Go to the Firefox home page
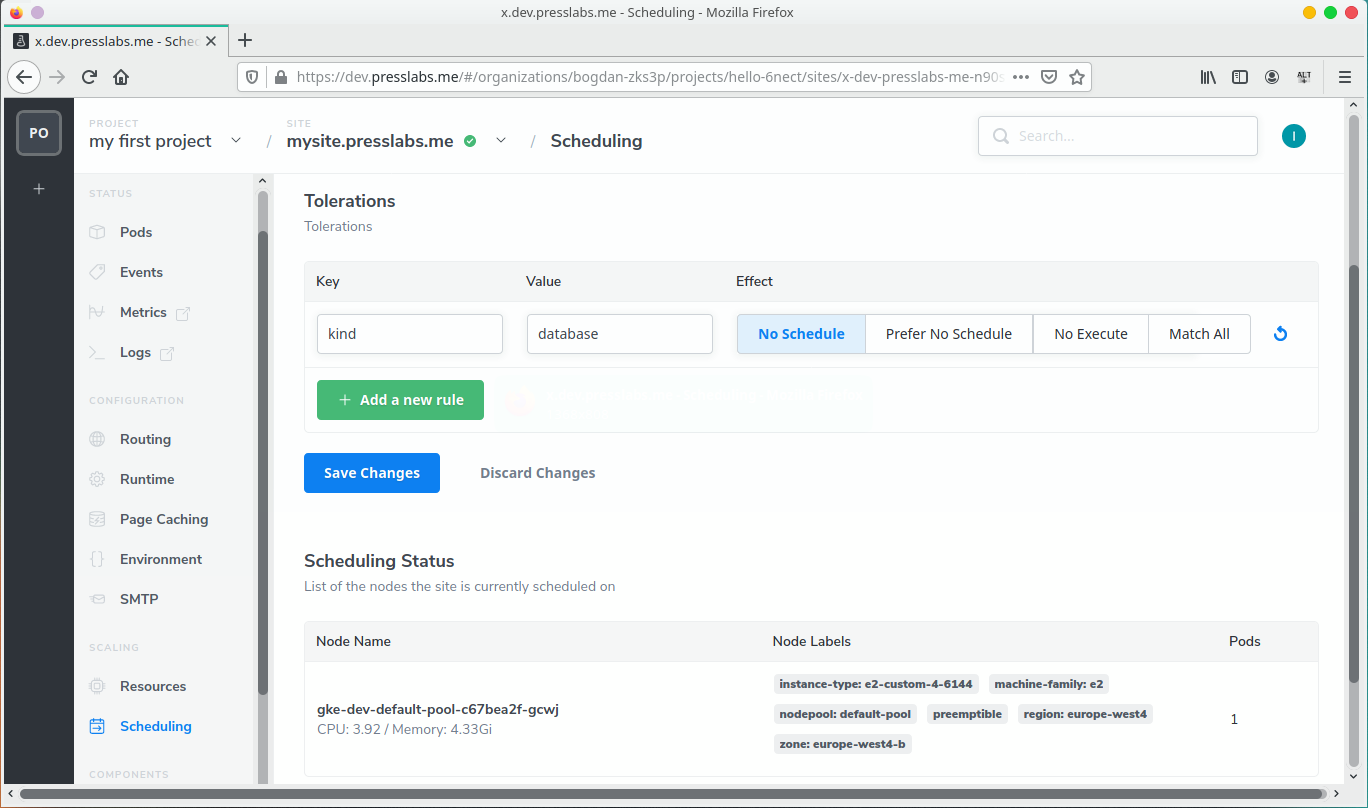1368x808 pixels. coord(121,77)
